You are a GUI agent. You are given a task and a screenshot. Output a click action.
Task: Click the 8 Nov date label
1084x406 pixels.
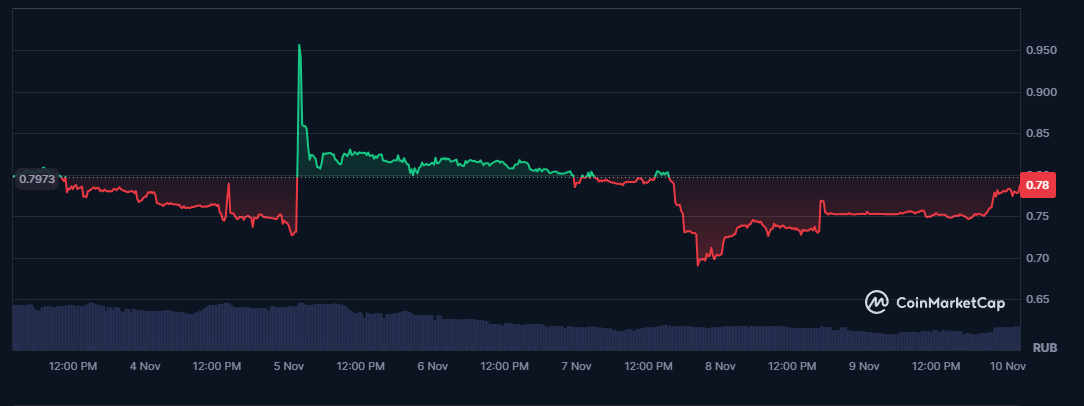click(x=720, y=367)
